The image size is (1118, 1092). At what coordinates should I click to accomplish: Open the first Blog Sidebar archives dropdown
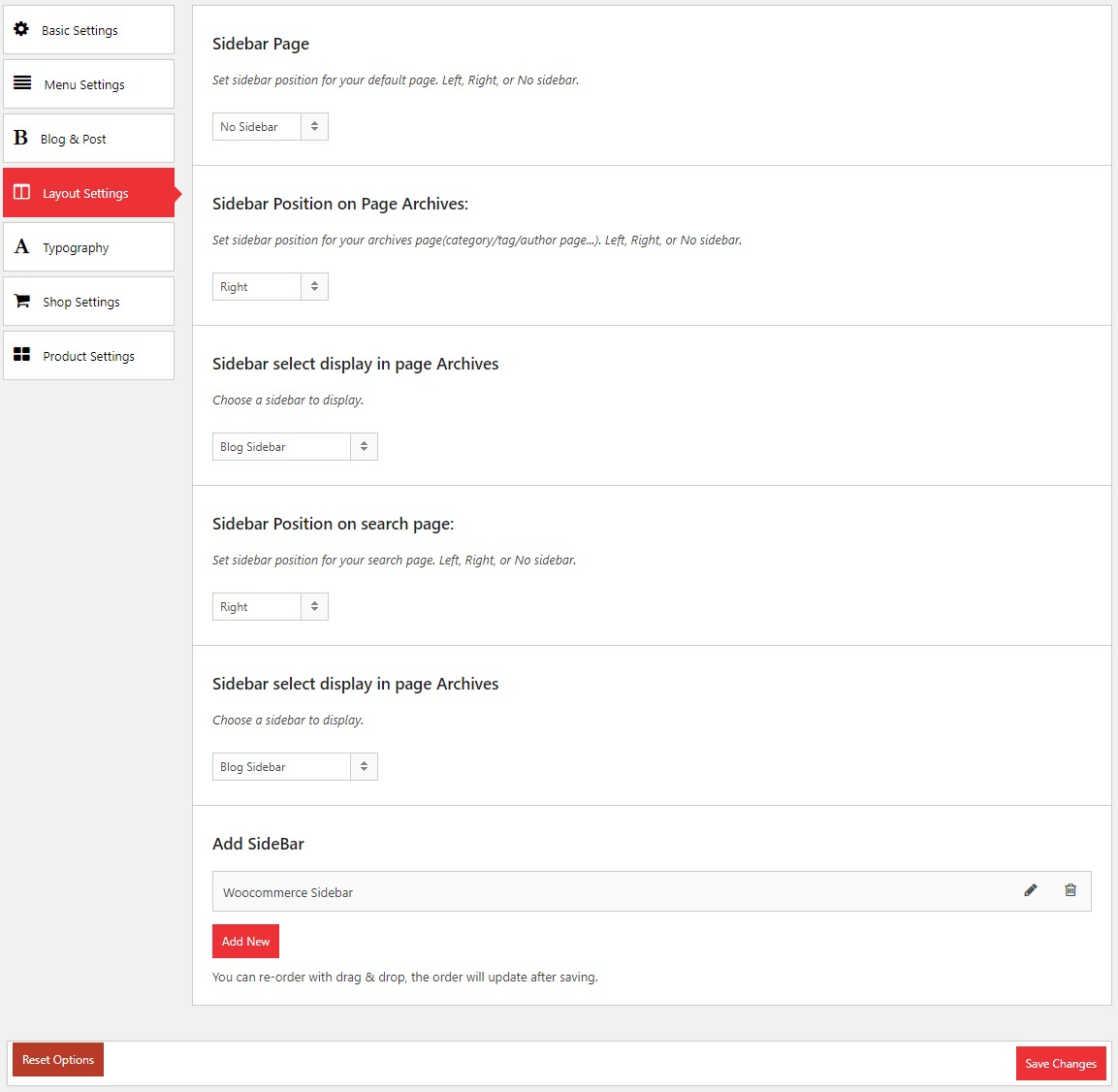(294, 447)
